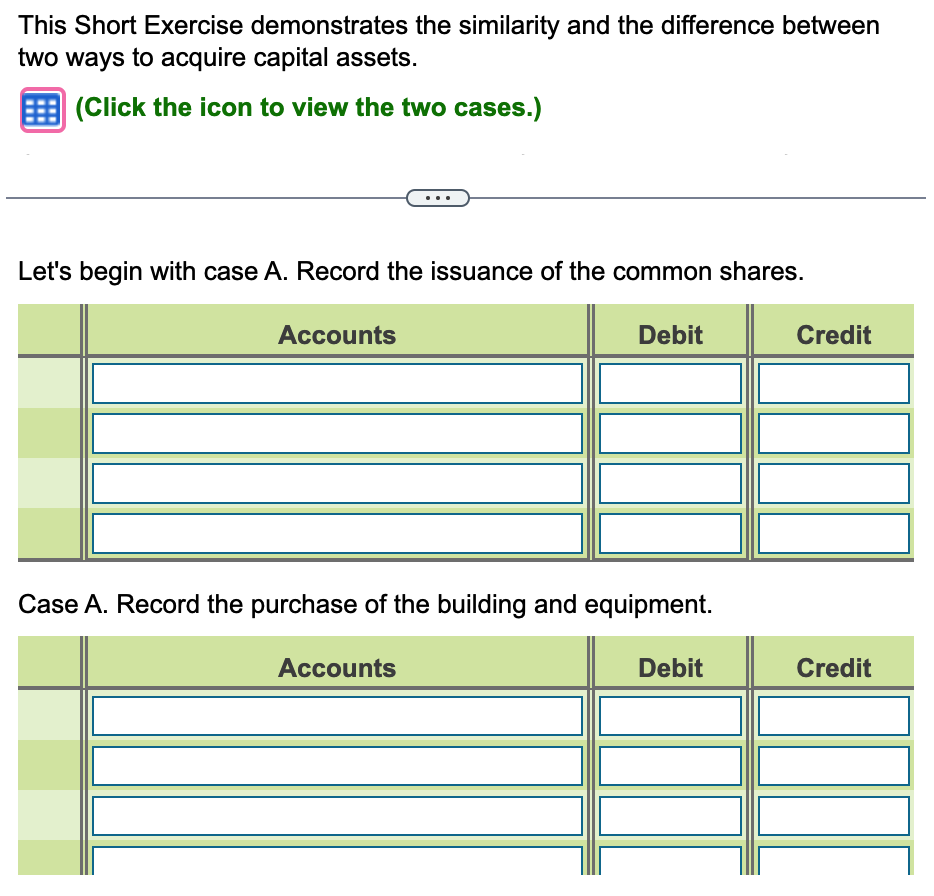The height and width of the screenshot is (896, 934).
Task: Click the Credit column header of the issuance table
Action: [x=833, y=335]
